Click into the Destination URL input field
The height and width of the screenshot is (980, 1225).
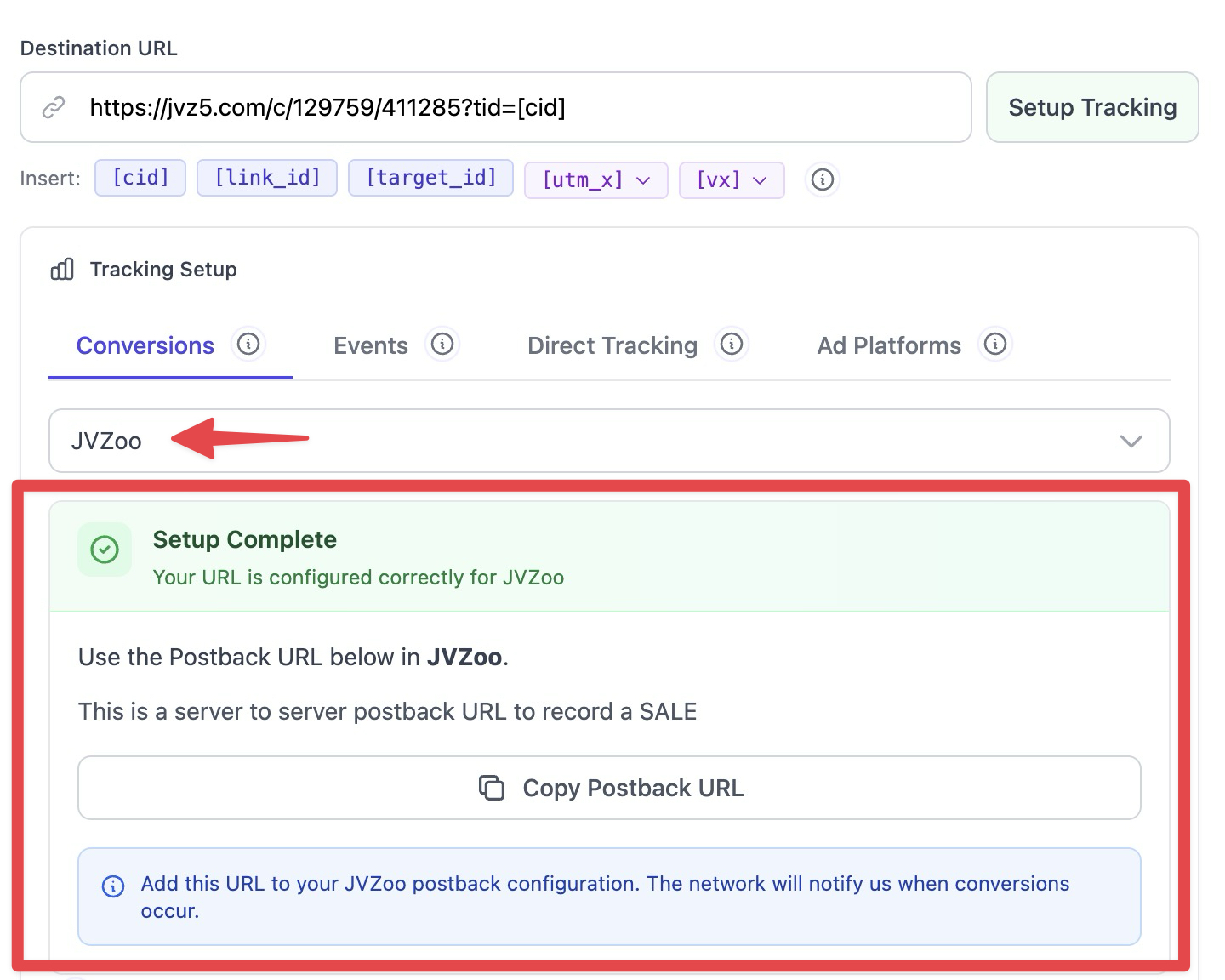pyautogui.click(x=496, y=107)
